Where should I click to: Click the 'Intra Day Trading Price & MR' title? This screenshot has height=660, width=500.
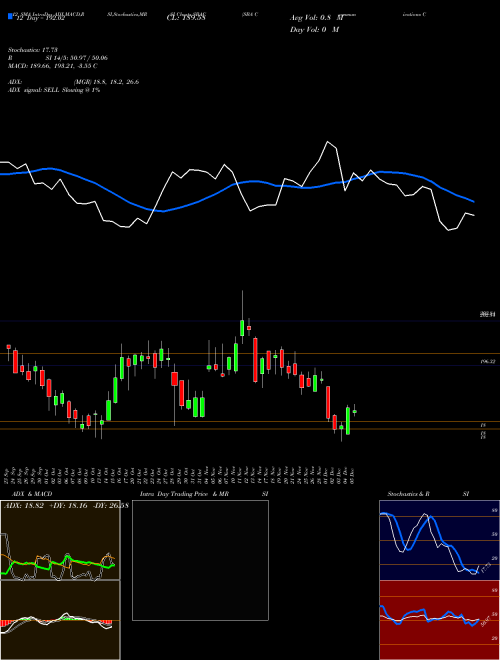(x=185, y=494)
